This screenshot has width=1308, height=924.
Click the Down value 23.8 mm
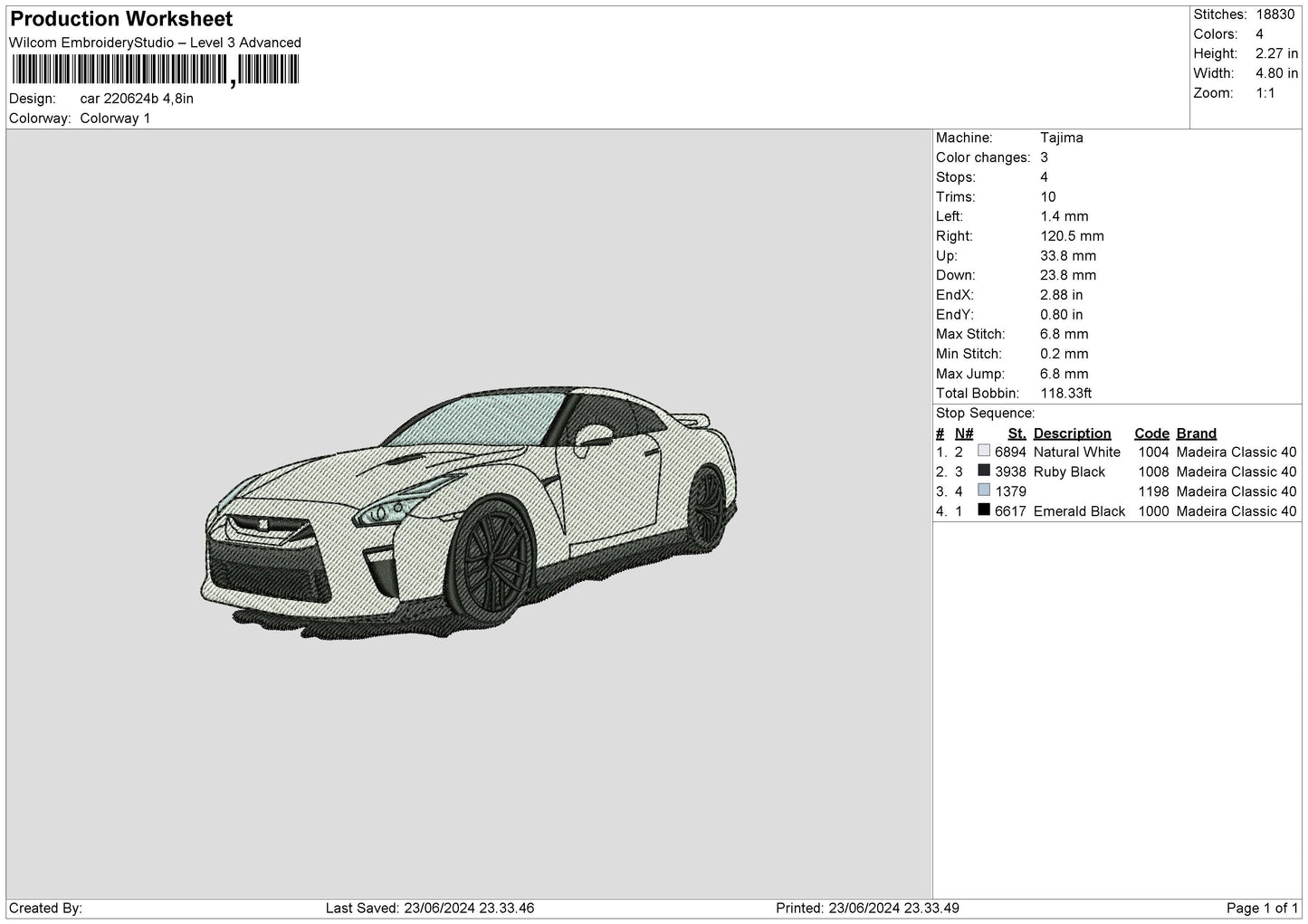1068,275
